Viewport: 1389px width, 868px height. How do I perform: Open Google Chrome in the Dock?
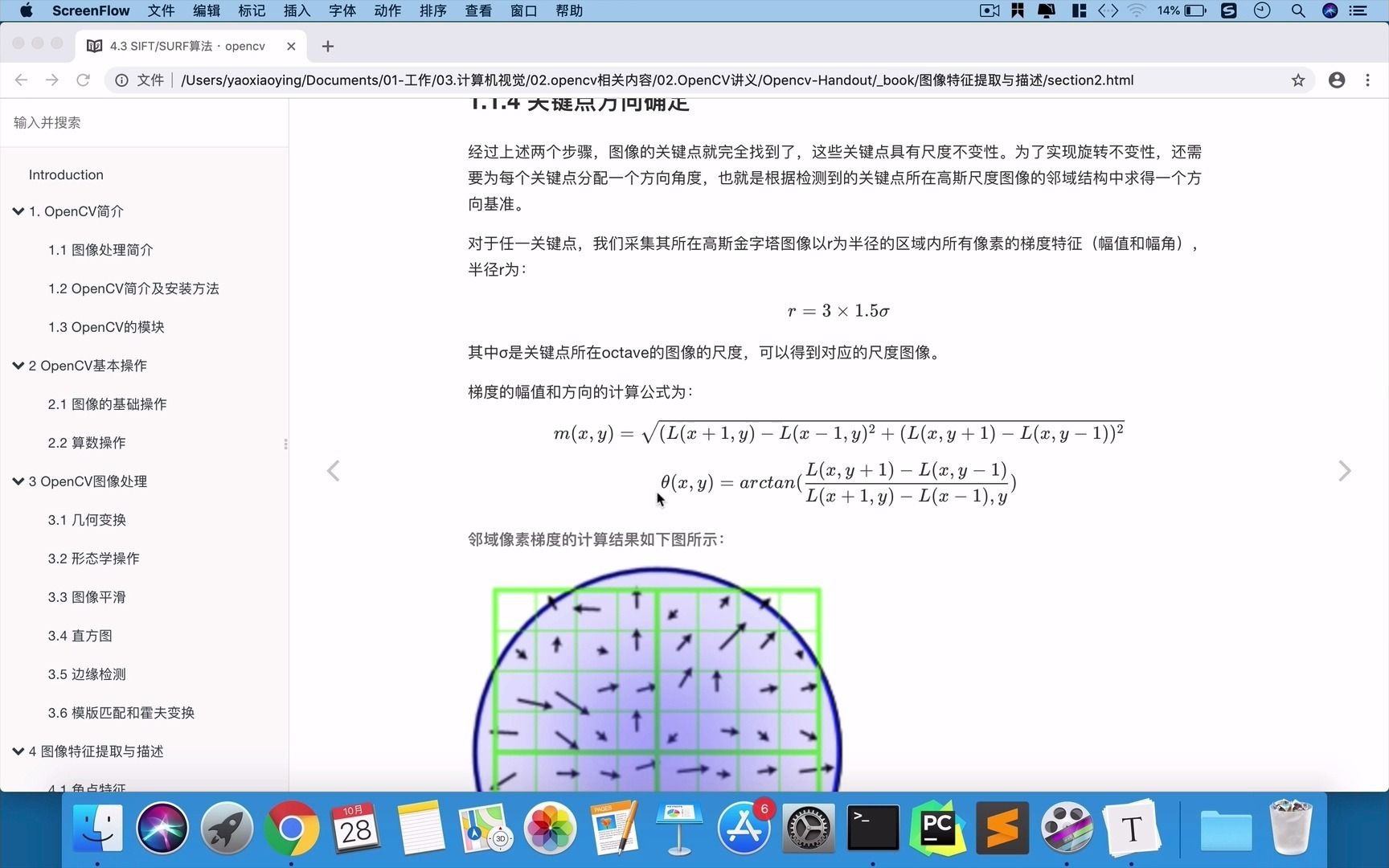click(291, 828)
